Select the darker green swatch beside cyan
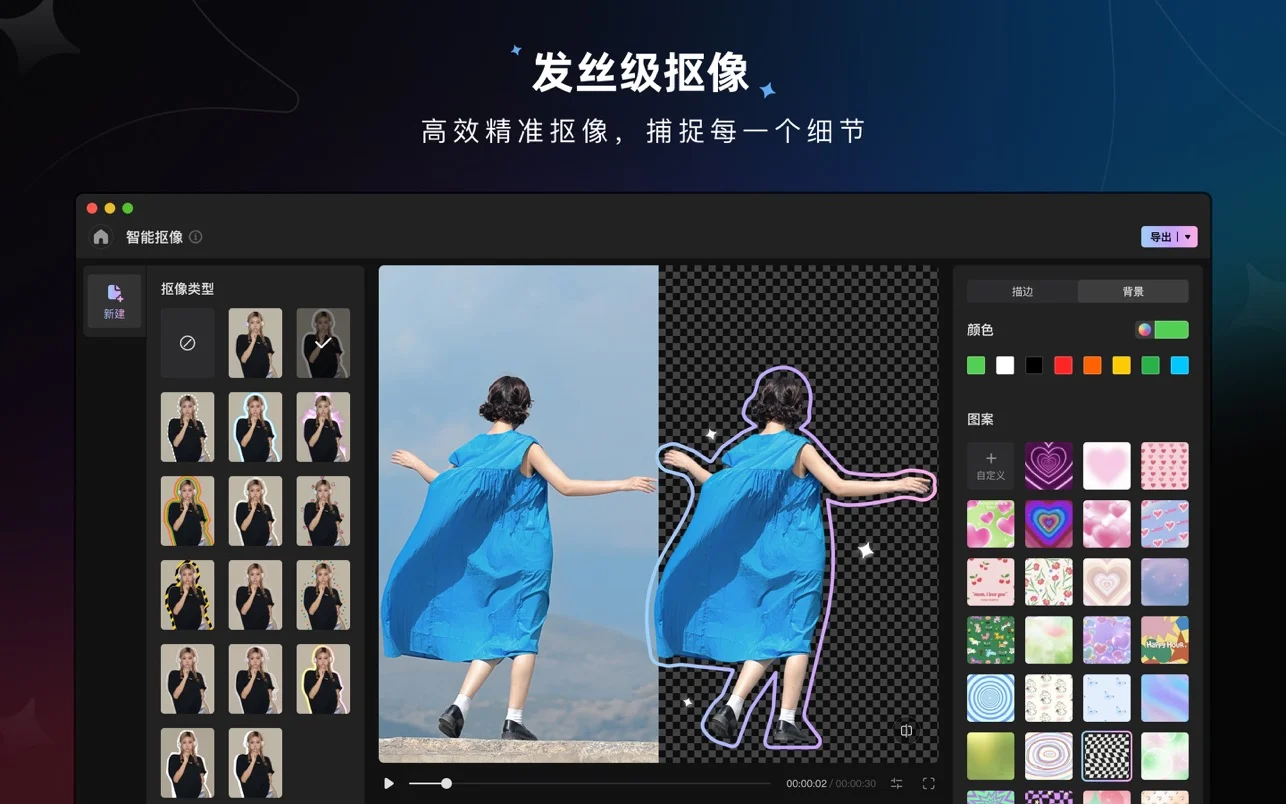 (1151, 366)
